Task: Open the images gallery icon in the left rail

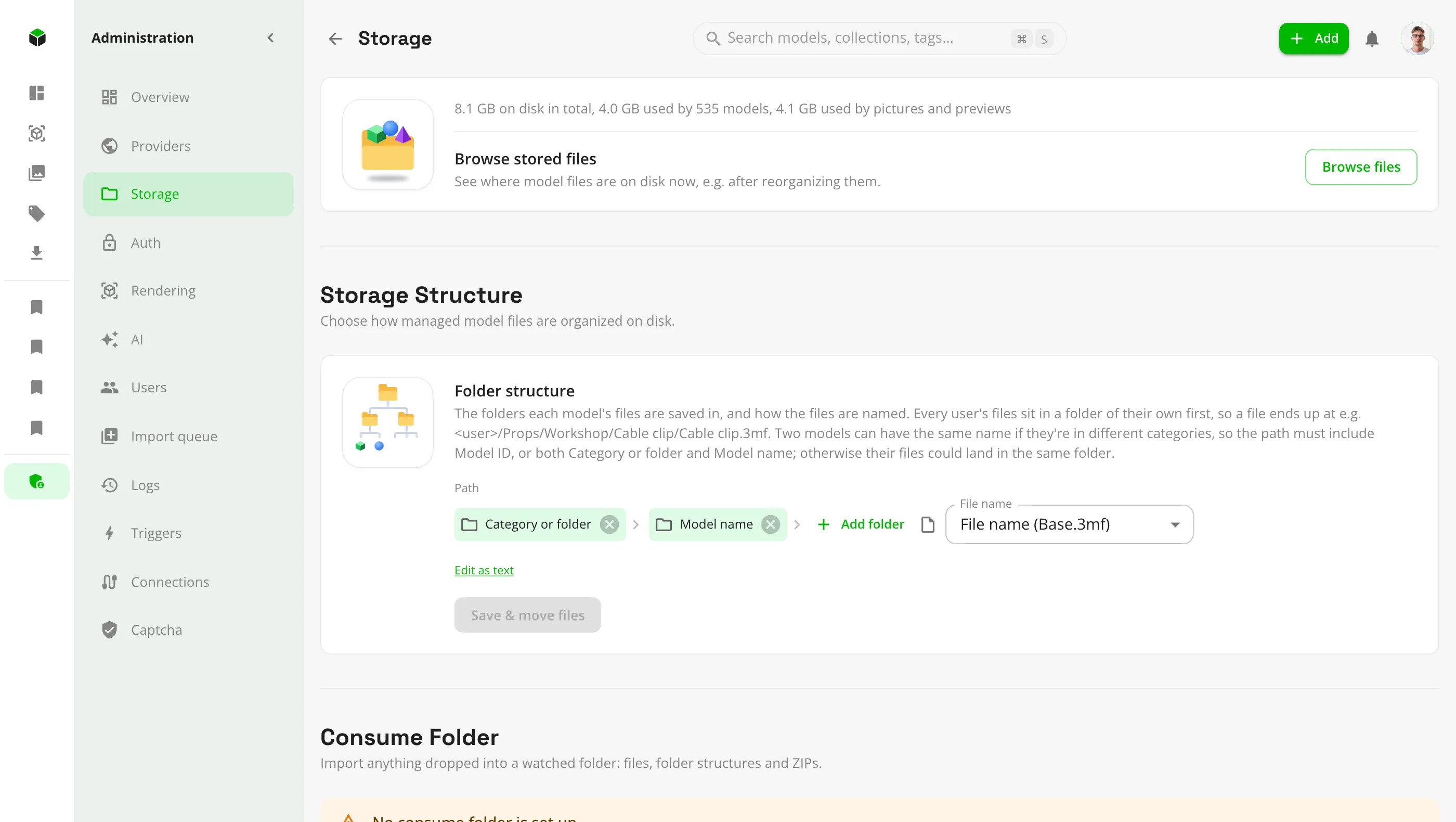Action: click(x=37, y=173)
